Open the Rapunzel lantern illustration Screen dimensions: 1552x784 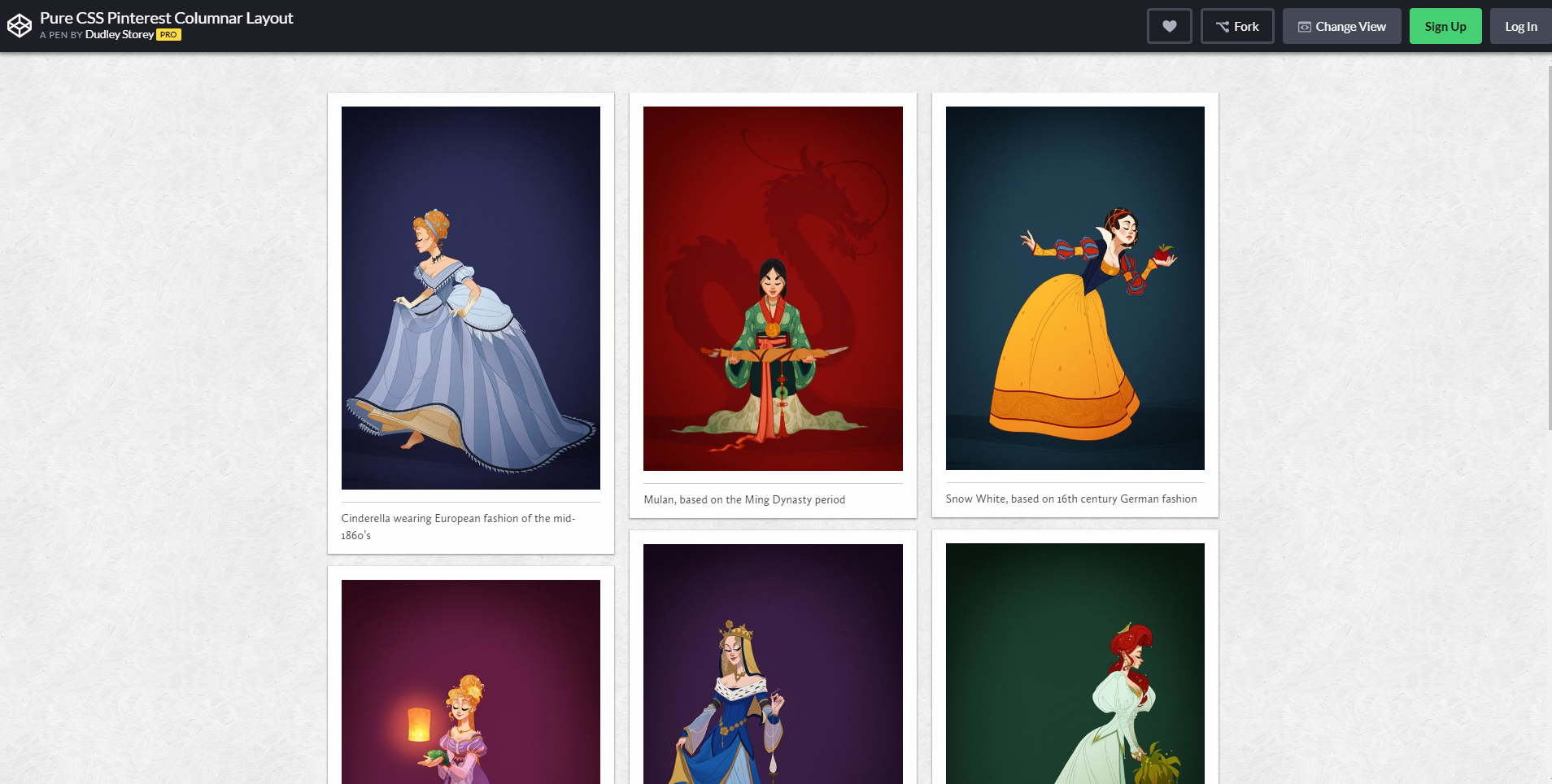[471, 682]
